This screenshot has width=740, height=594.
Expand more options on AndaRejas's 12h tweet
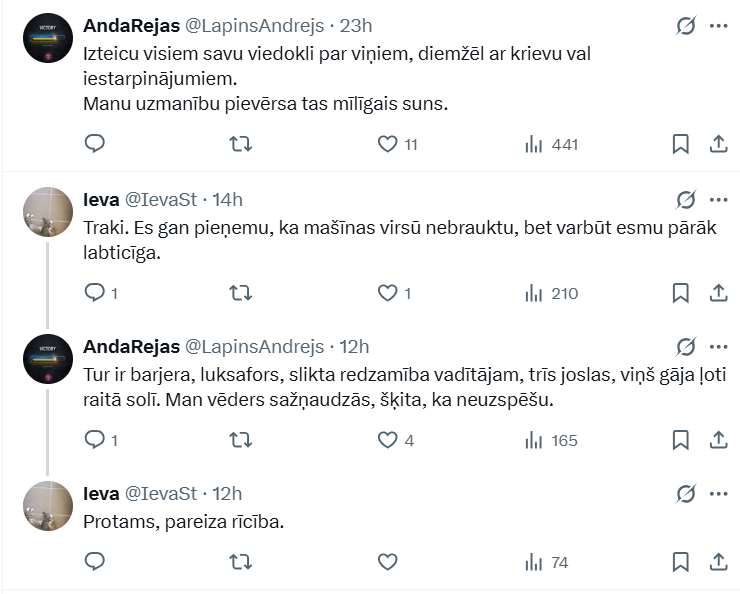718,347
